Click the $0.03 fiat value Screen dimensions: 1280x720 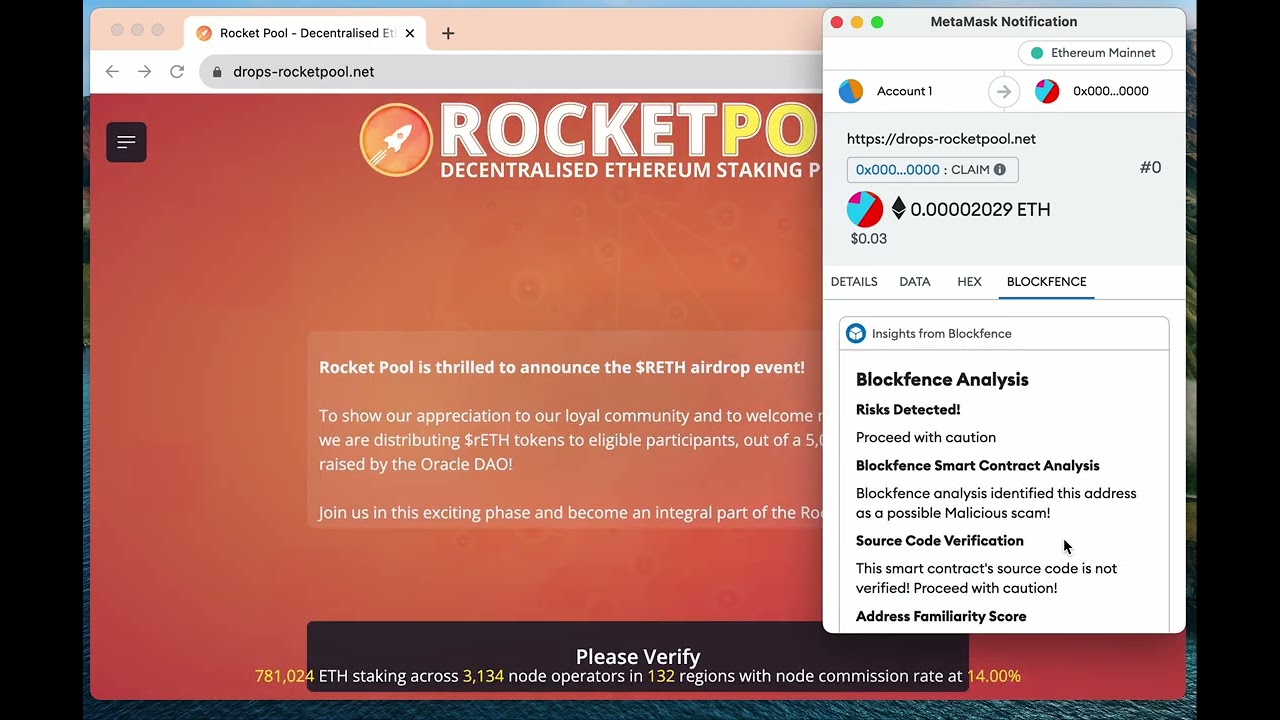pyautogui.click(x=869, y=239)
